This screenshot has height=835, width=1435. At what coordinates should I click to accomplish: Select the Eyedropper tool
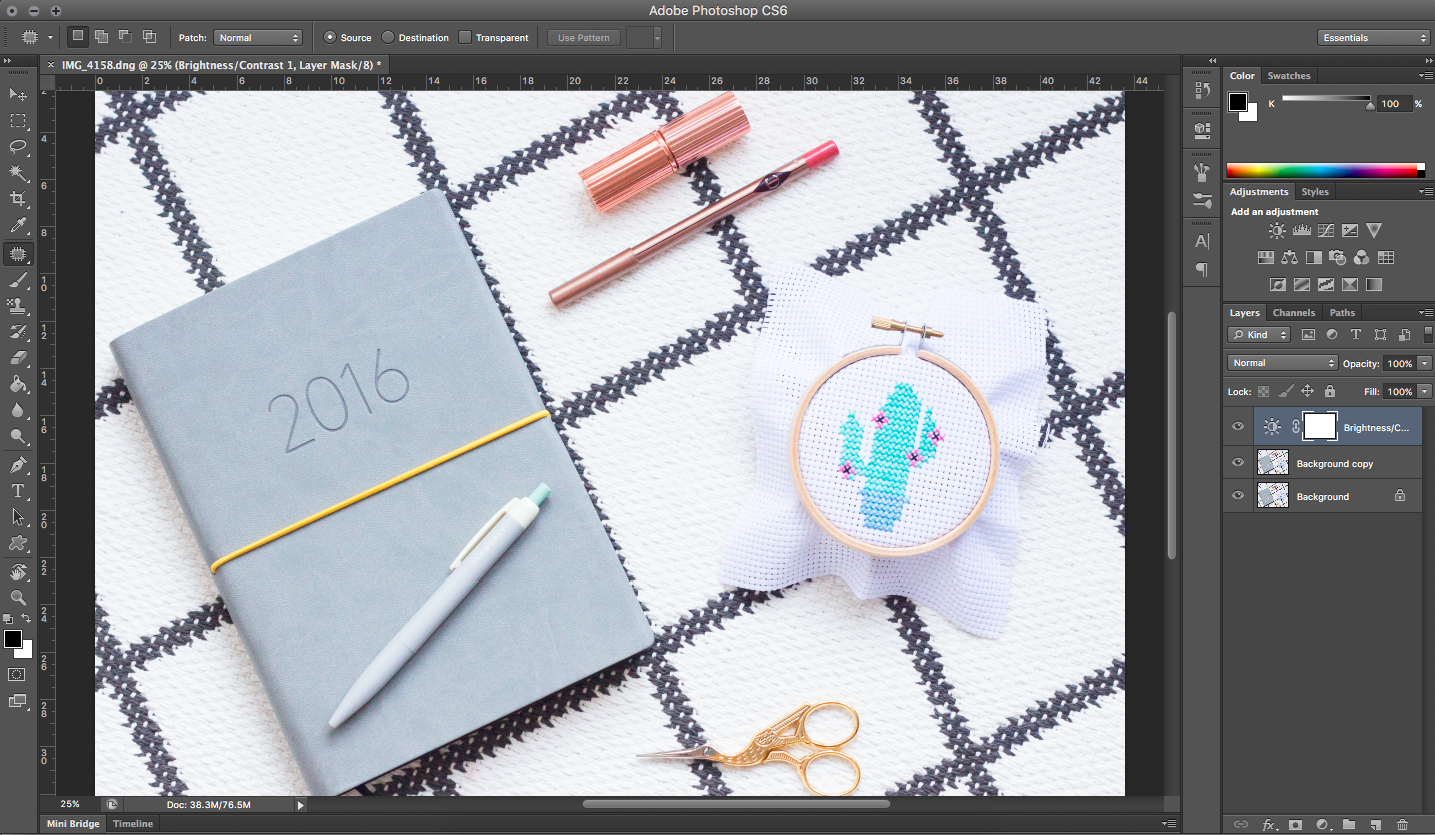click(18, 227)
